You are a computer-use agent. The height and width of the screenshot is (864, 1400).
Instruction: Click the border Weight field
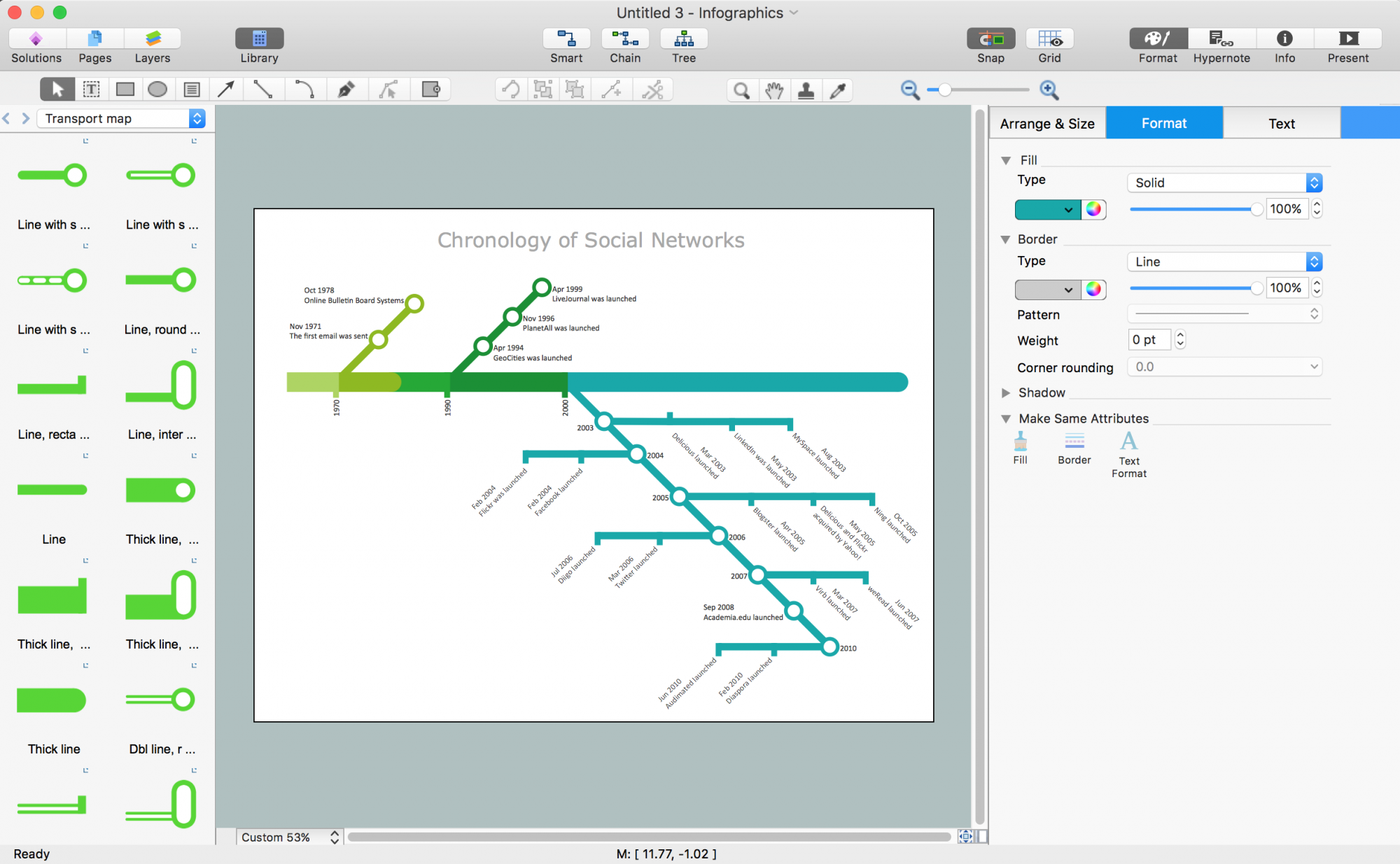pyautogui.click(x=1149, y=340)
